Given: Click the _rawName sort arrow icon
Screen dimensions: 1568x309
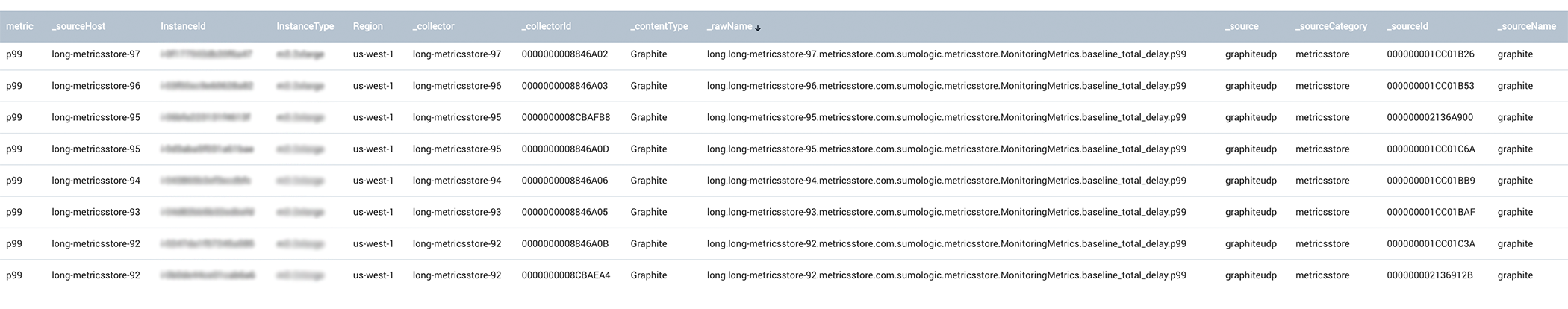Looking at the screenshot, I should tap(758, 28).
